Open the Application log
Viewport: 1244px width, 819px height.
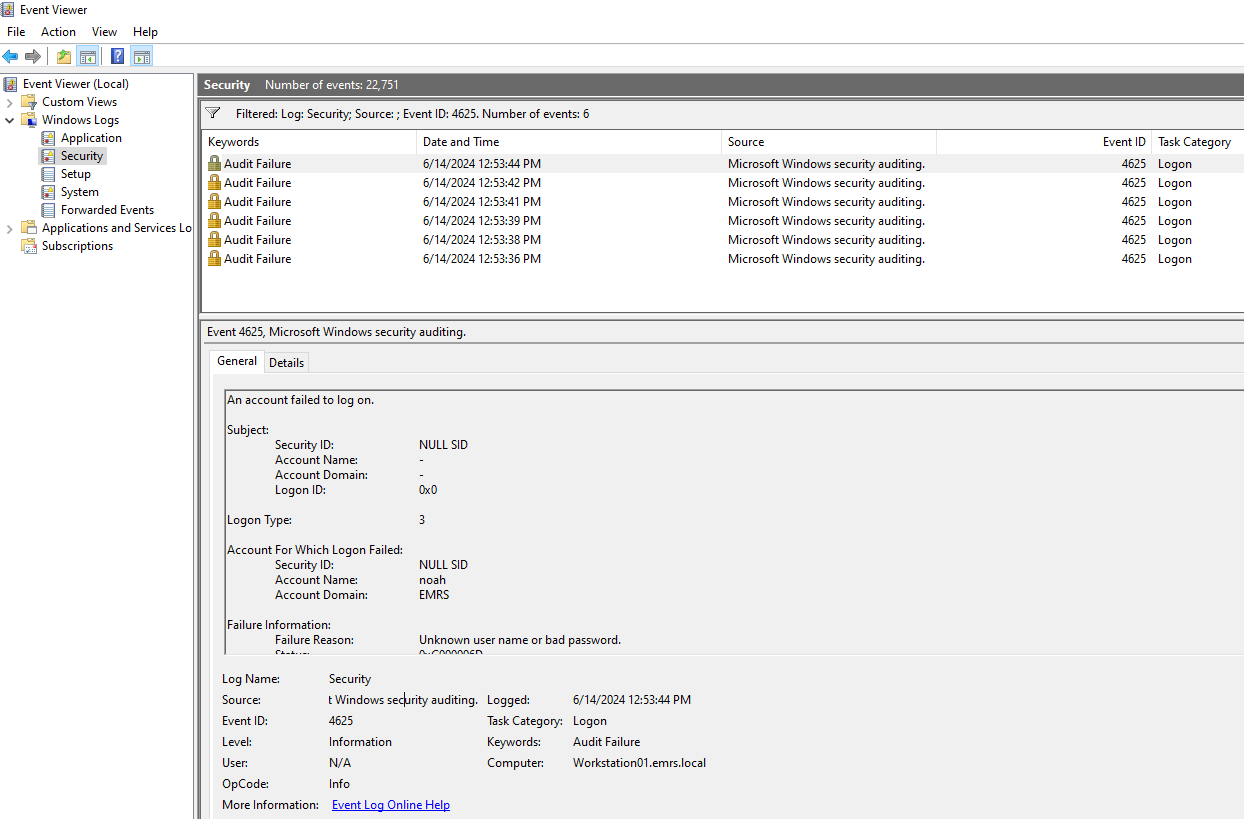point(91,138)
